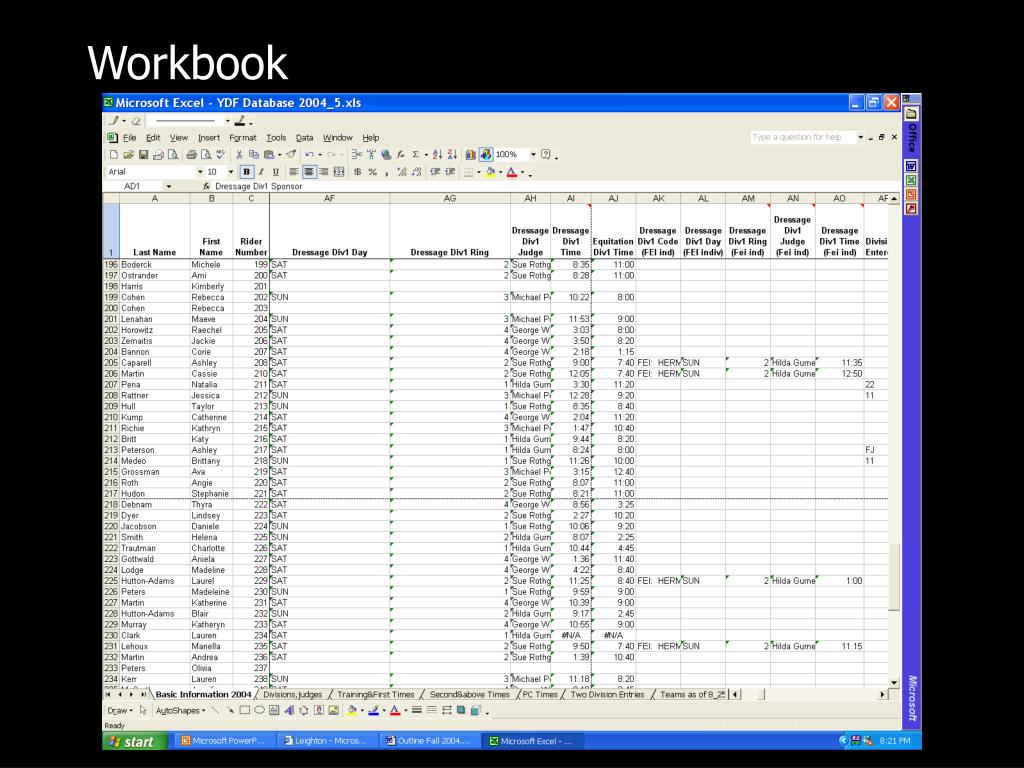Sort descending with the Z-A icon
1024x768 pixels.
[x=452, y=155]
